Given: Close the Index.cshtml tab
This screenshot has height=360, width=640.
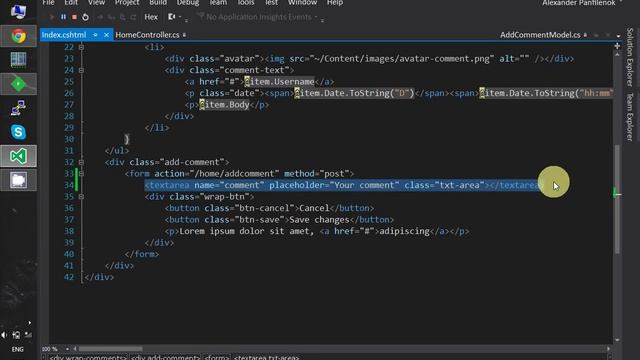Looking at the screenshot, I should (x=106, y=35).
